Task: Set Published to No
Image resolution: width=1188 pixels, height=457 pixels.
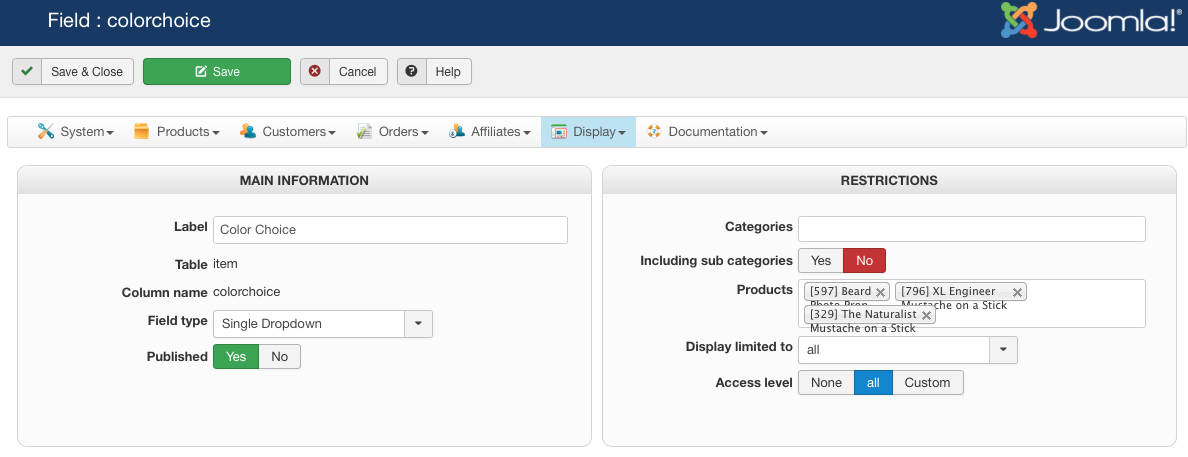Action: point(279,357)
